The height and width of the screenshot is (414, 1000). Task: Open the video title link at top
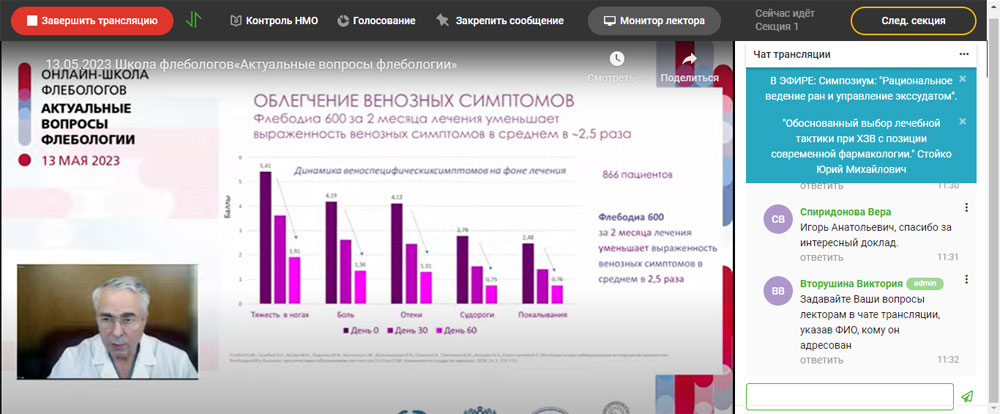coord(251,64)
